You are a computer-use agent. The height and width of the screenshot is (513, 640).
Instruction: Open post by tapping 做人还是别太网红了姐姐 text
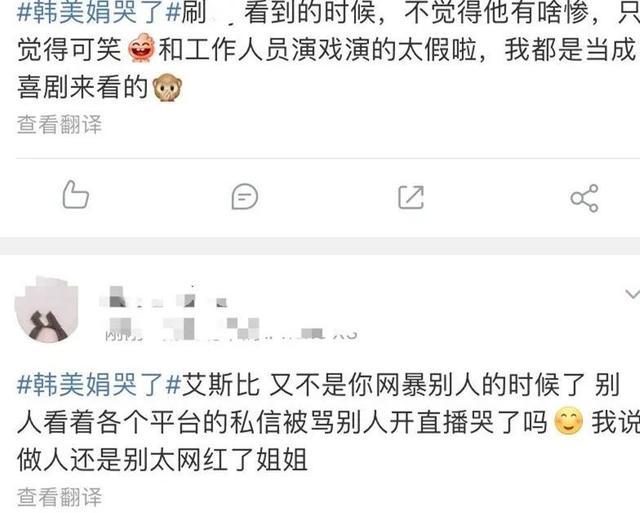coord(162,459)
